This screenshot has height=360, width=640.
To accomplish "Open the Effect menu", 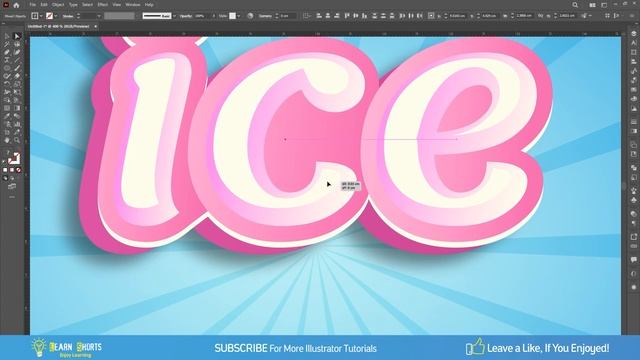I will click(102, 5).
